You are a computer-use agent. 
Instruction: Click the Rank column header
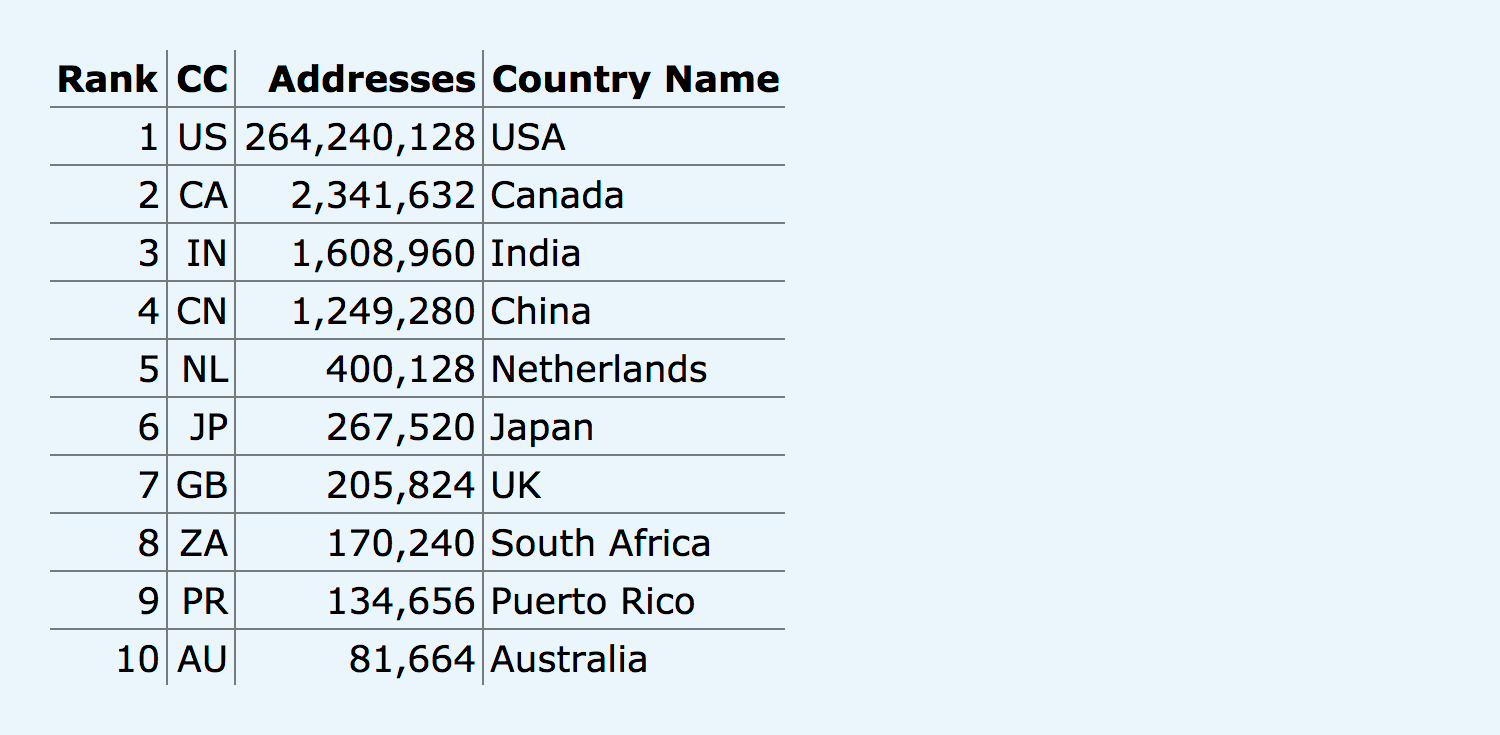click(x=107, y=79)
